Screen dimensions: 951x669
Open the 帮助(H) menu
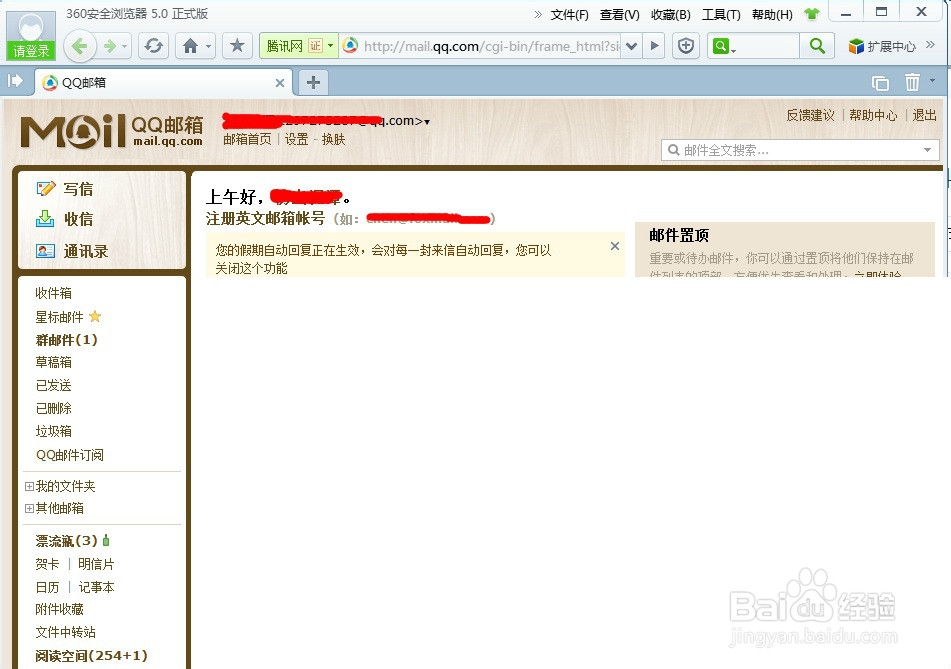click(x=772, y=15)
